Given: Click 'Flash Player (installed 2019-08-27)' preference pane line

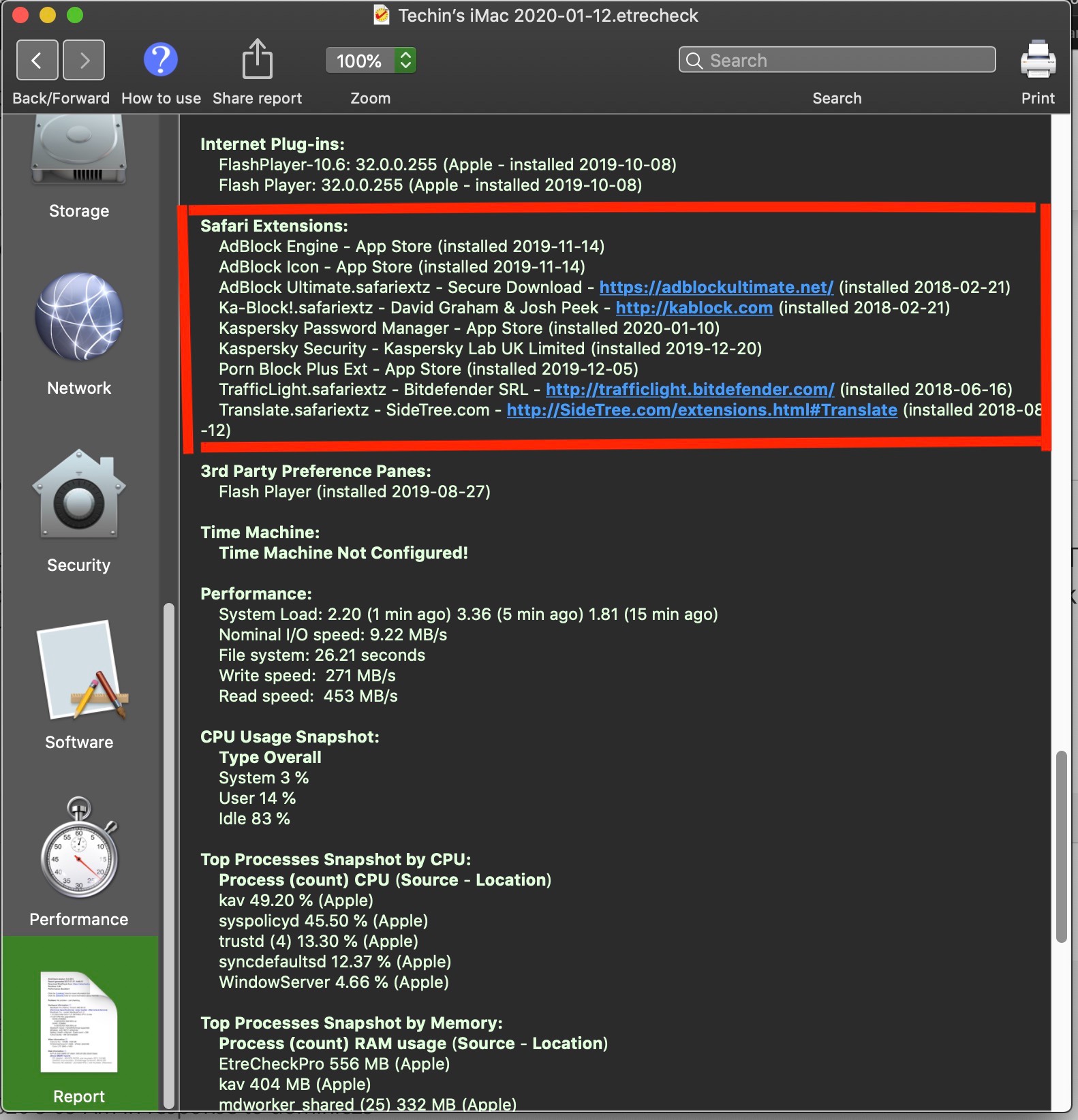Looking at the screenshot, I should [x=354, y=492].
